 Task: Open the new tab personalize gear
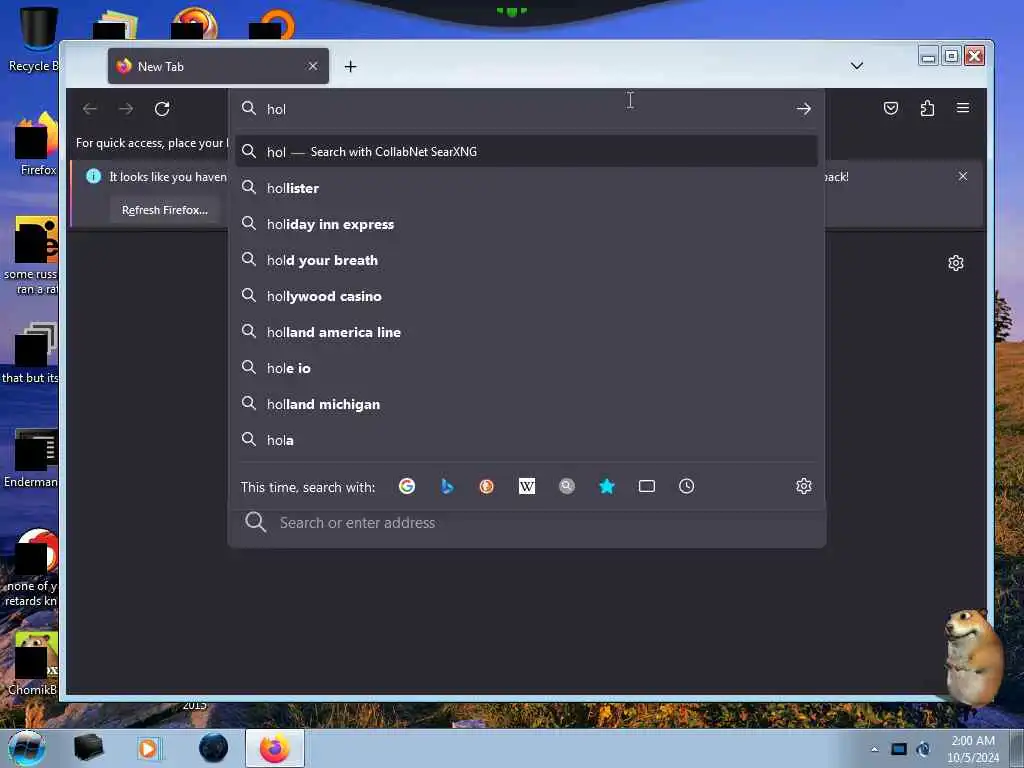[956, 263]
